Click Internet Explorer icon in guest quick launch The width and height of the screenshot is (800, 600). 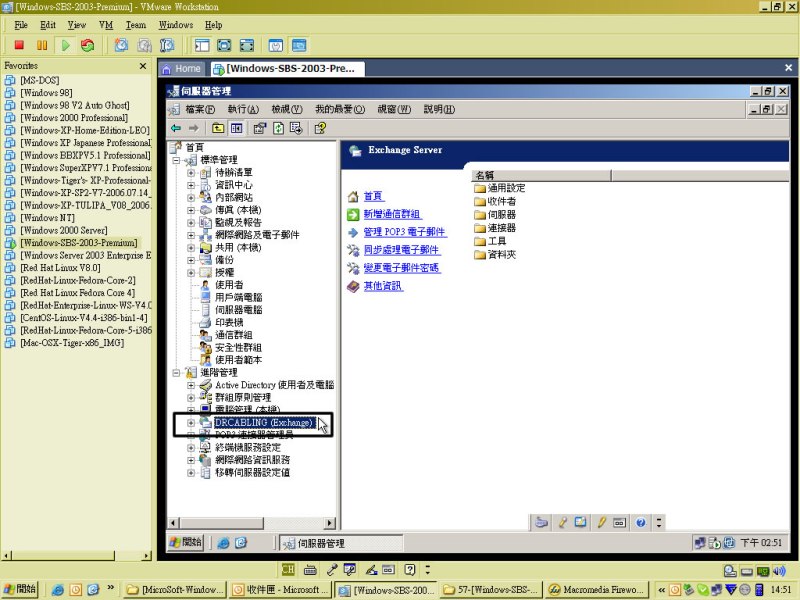click(x=223, y=543)
